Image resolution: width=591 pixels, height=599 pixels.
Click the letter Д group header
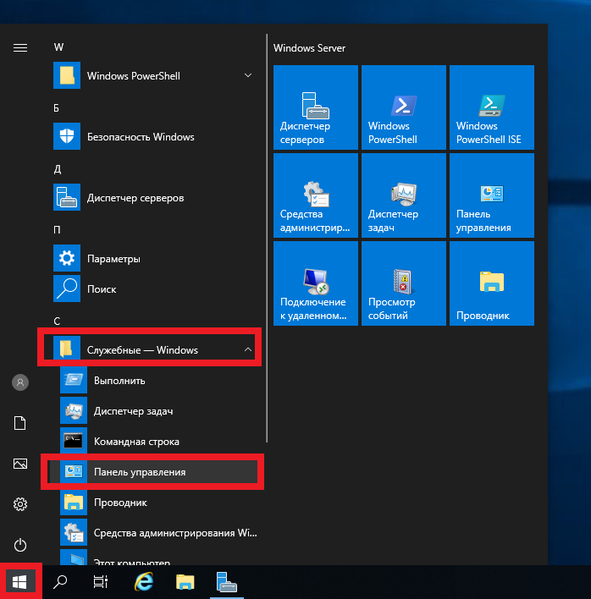(57, 169)
